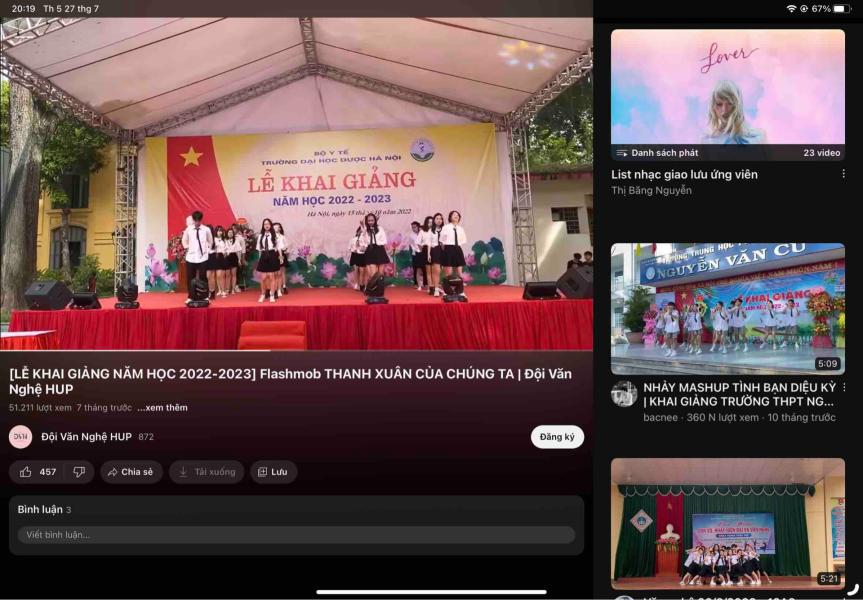Play the Nguyễn Văn Cừ dance video thumbnail
This screenshot has width=863, height=600.
(727, 308)
